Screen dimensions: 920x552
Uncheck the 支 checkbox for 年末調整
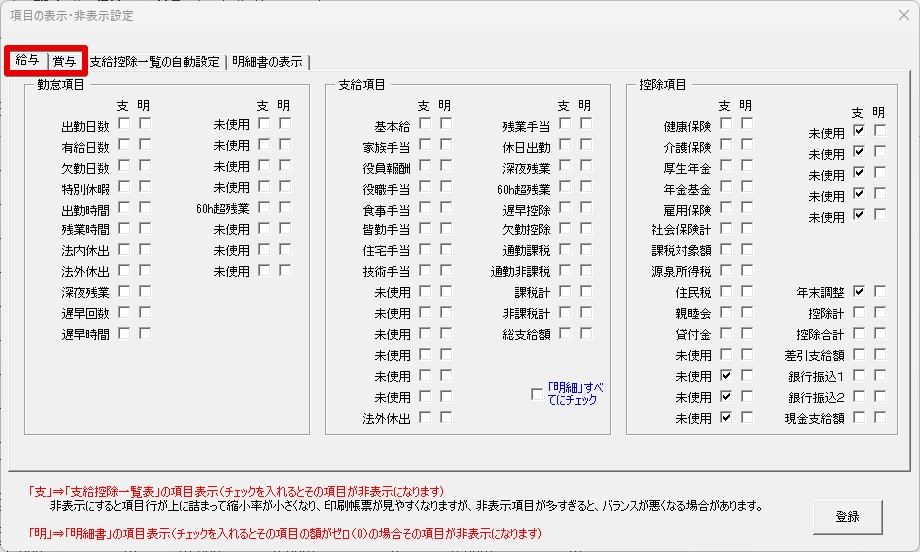point(858,291)
